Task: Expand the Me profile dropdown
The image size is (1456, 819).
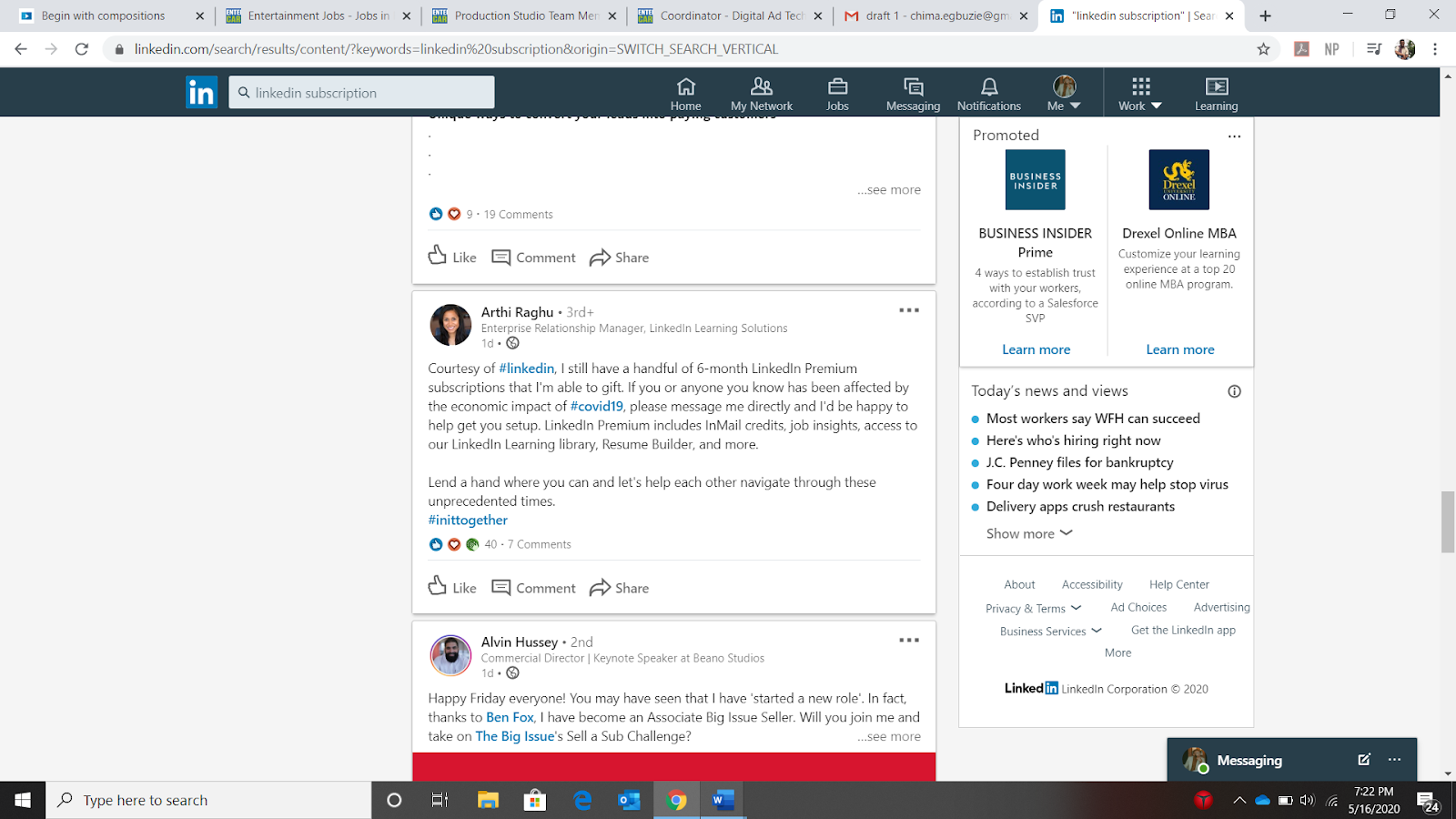Action: point(1064,94)
